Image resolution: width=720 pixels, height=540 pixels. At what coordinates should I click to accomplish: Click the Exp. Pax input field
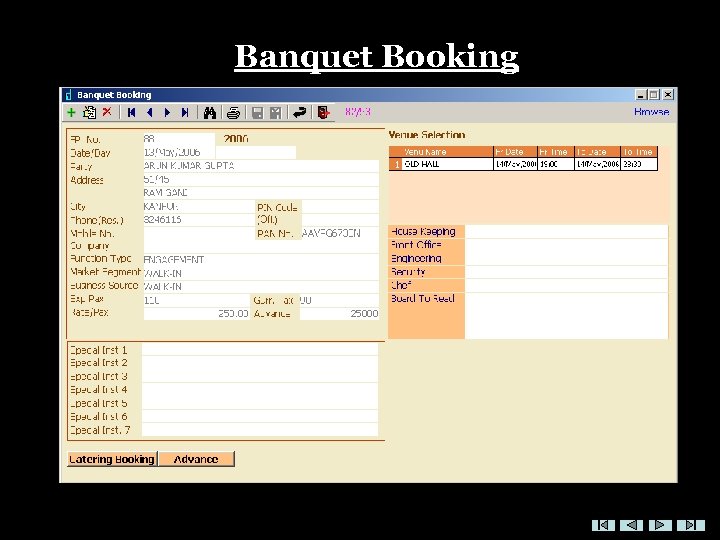(x=197, y=300)
